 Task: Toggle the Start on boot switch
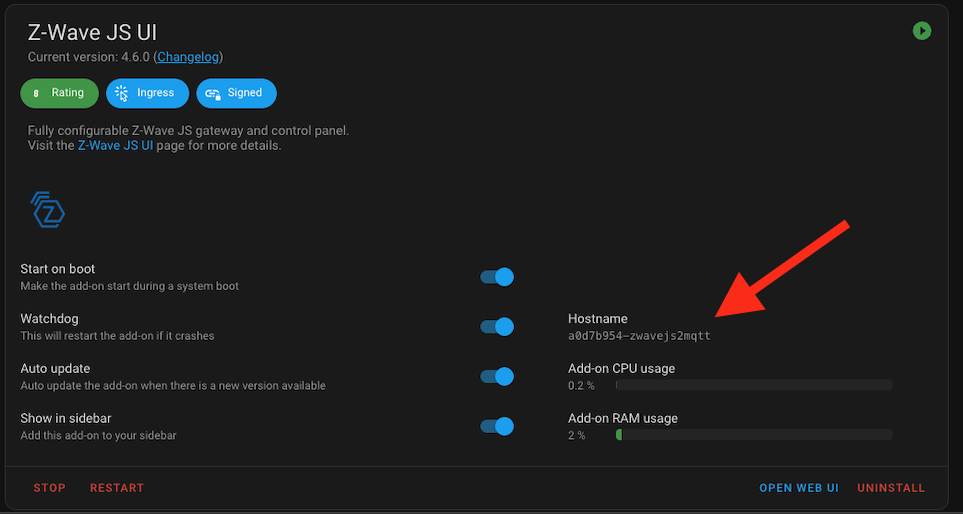497,277
